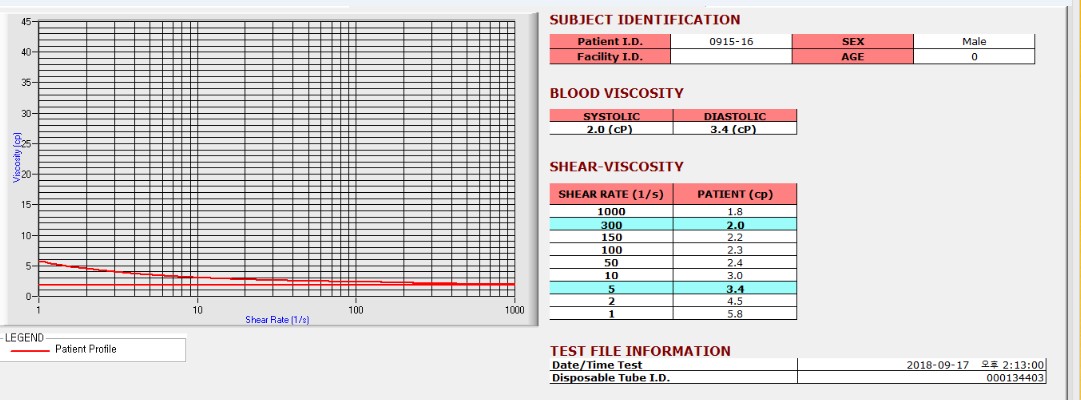
Task: Click the Viscosity (cp) vertical axis label
Action: point(17,157)
